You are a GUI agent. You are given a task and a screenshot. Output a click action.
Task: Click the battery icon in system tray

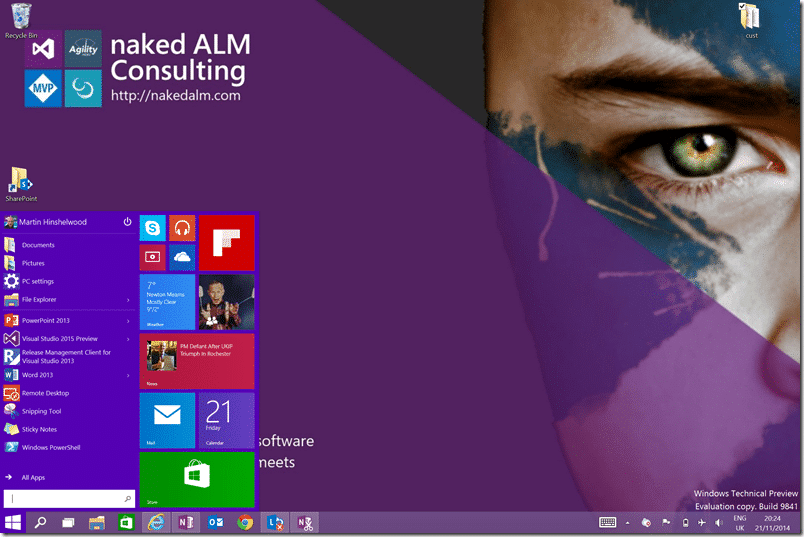(x=686, y=523)
